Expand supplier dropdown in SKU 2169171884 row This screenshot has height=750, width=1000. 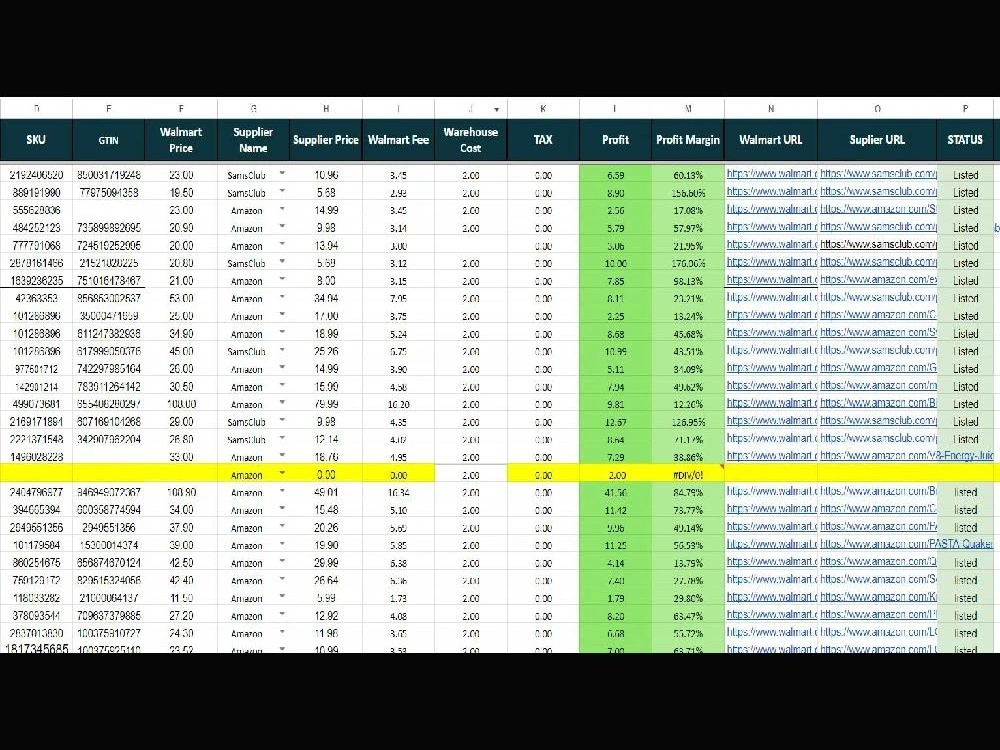tap(282, 420)
